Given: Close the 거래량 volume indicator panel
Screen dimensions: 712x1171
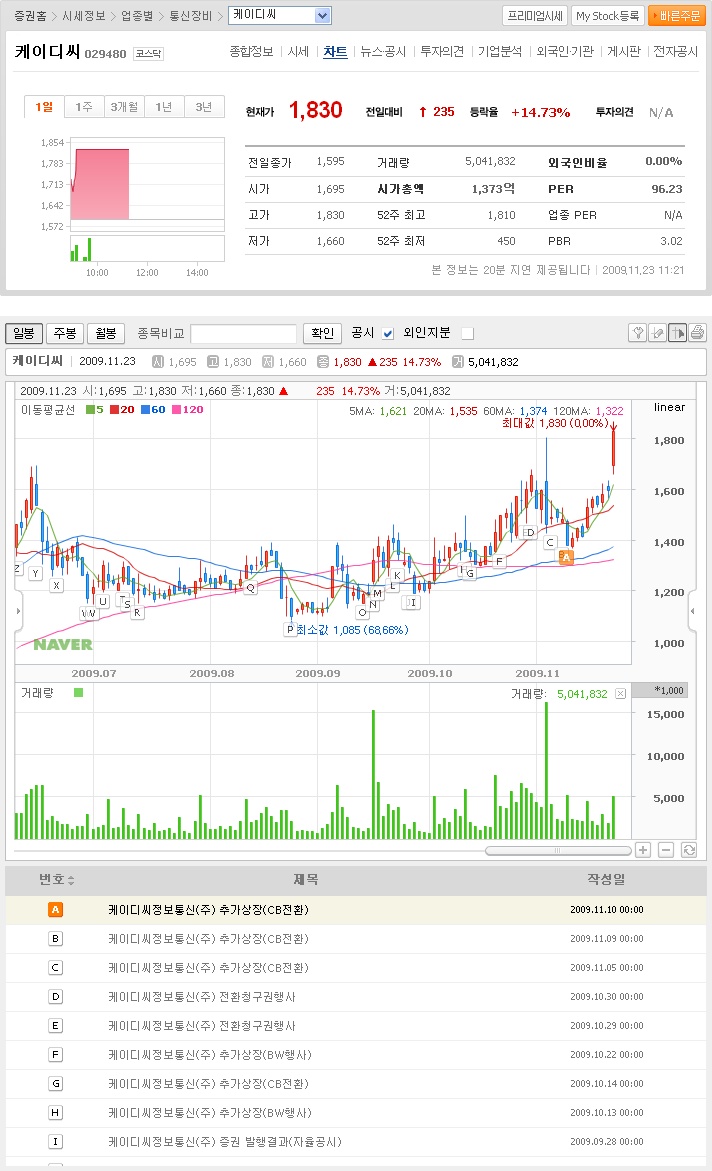Looking at the screenshot, I should [x=620, y=694].
